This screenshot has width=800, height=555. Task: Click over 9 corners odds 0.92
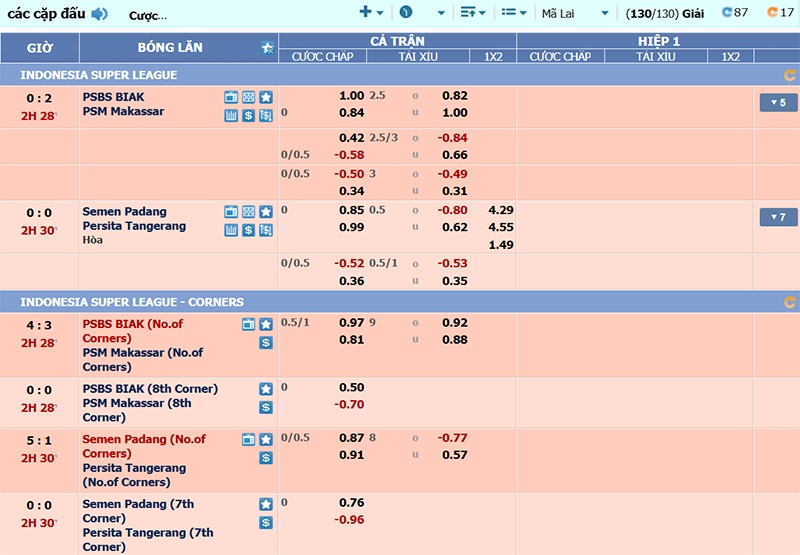(455, 323)
